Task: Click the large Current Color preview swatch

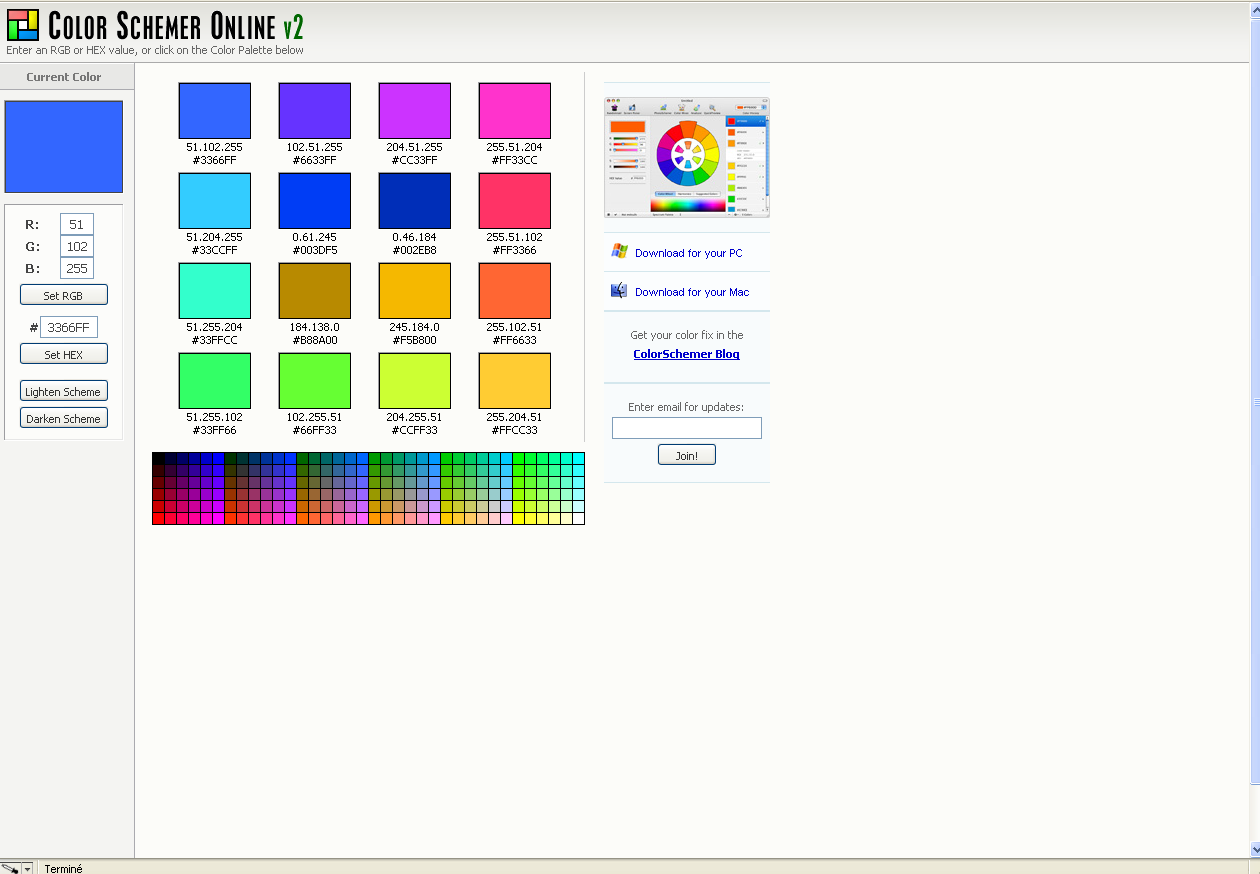Action: (64, 146)
